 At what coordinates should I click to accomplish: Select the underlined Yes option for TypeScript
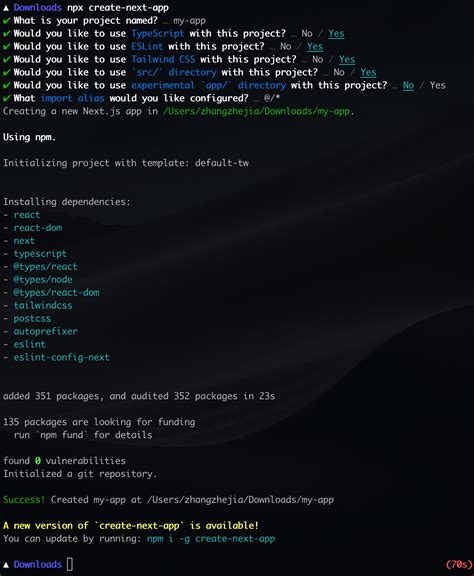coord(336,34)
